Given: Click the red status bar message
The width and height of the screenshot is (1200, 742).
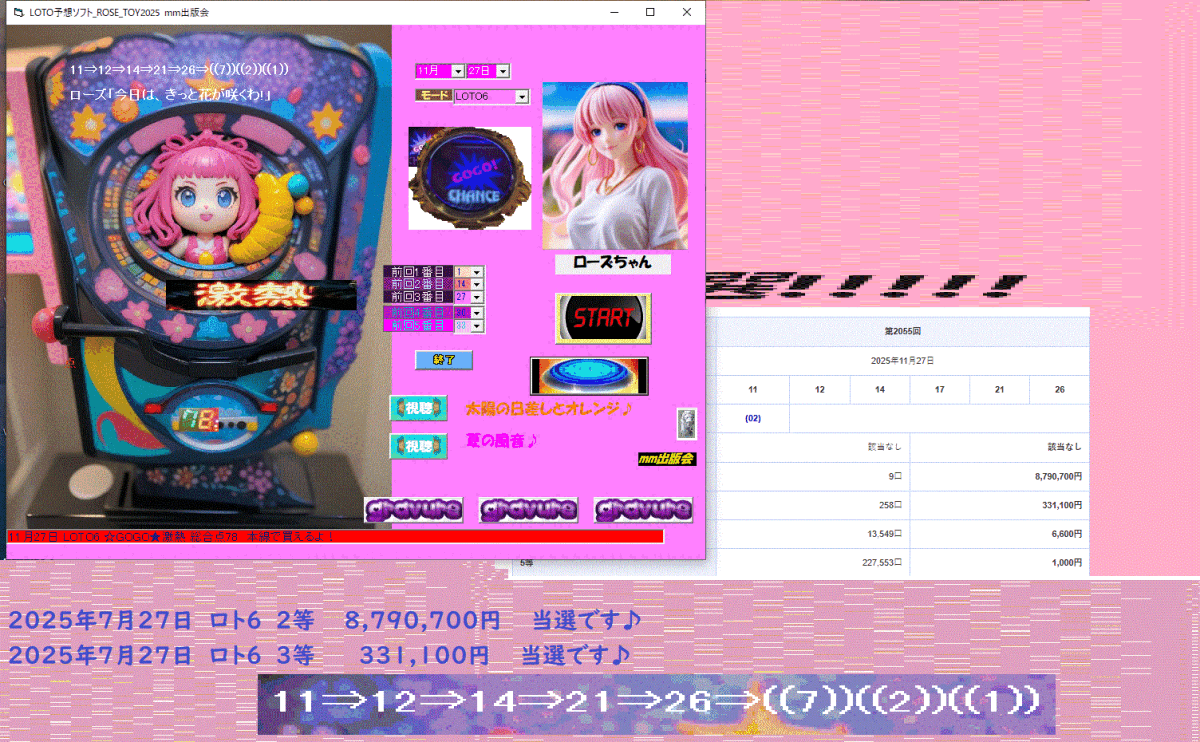Looking at the screenshot, I should 335,537.
